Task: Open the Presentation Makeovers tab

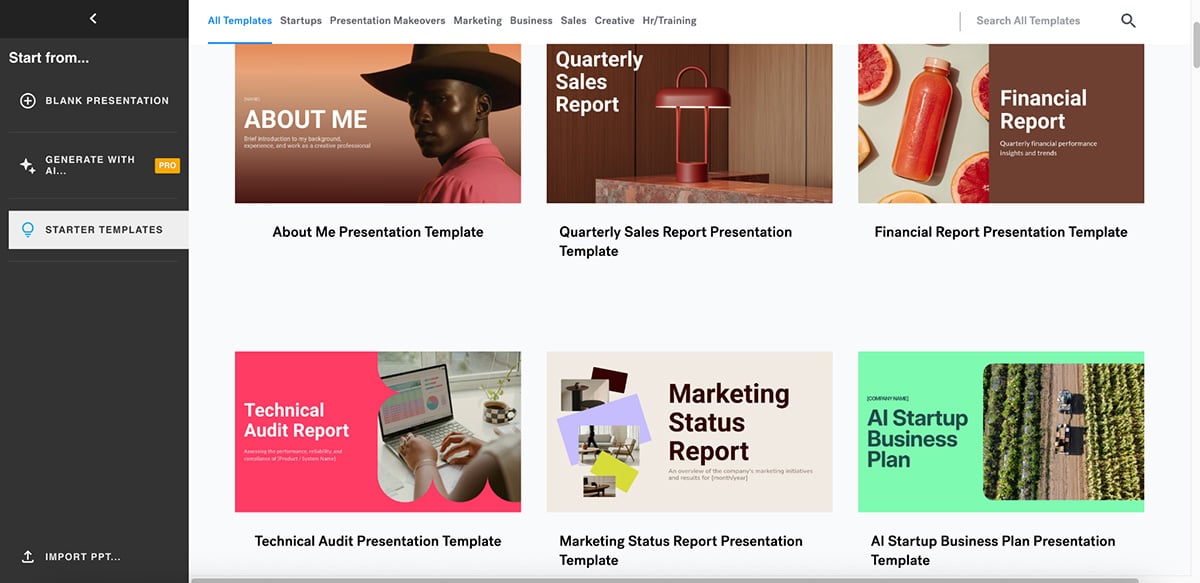Action: click(x=387, y=20)
